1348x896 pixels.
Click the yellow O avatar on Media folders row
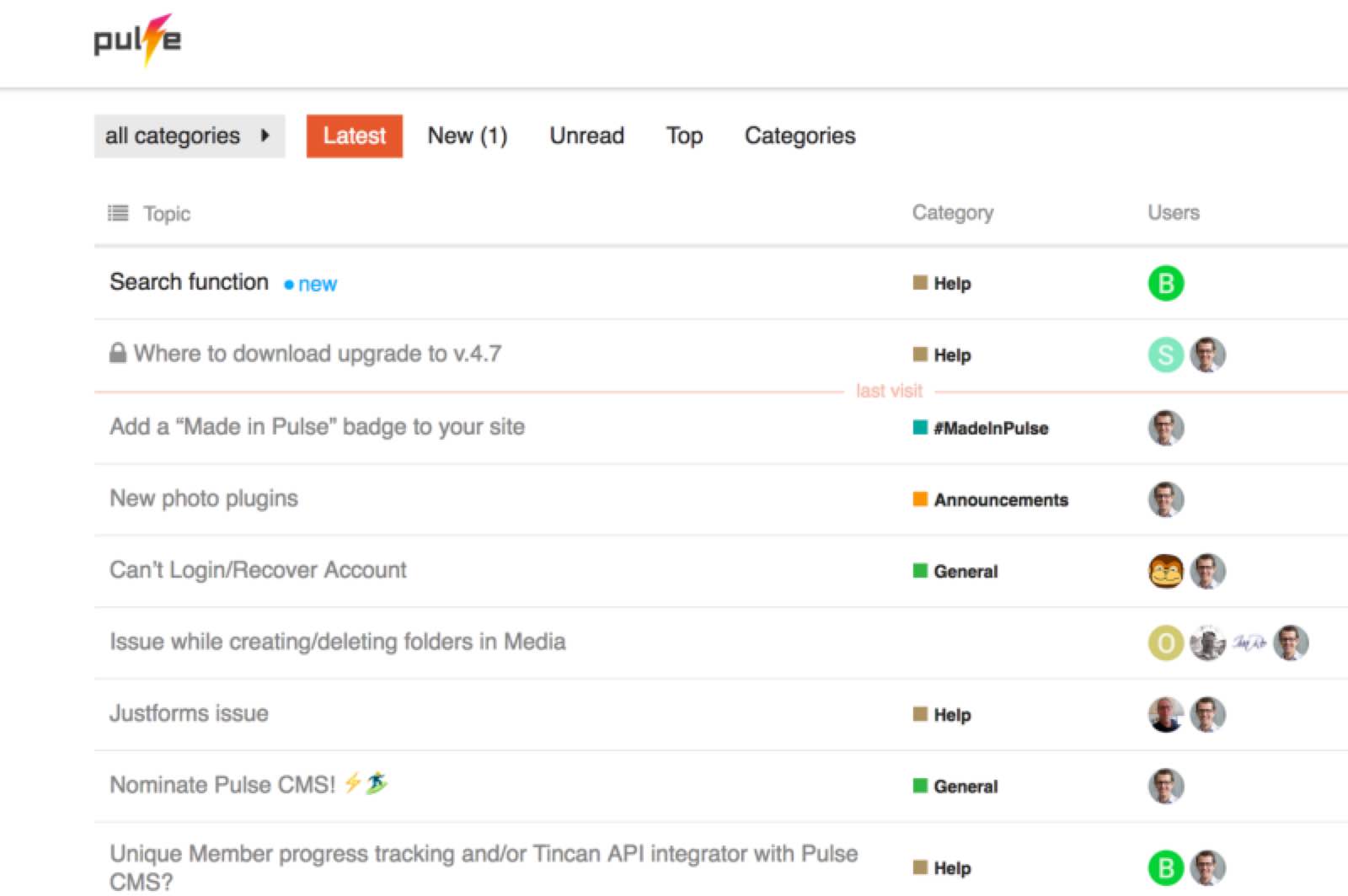1166,643
